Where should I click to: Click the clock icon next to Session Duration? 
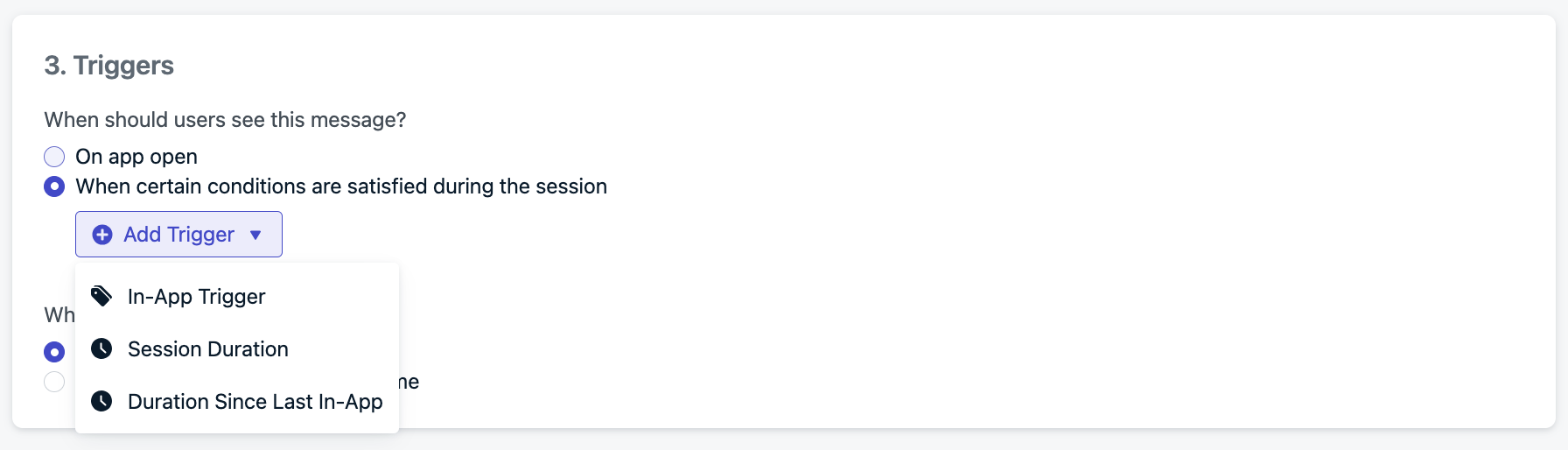(x=101, y=348)
